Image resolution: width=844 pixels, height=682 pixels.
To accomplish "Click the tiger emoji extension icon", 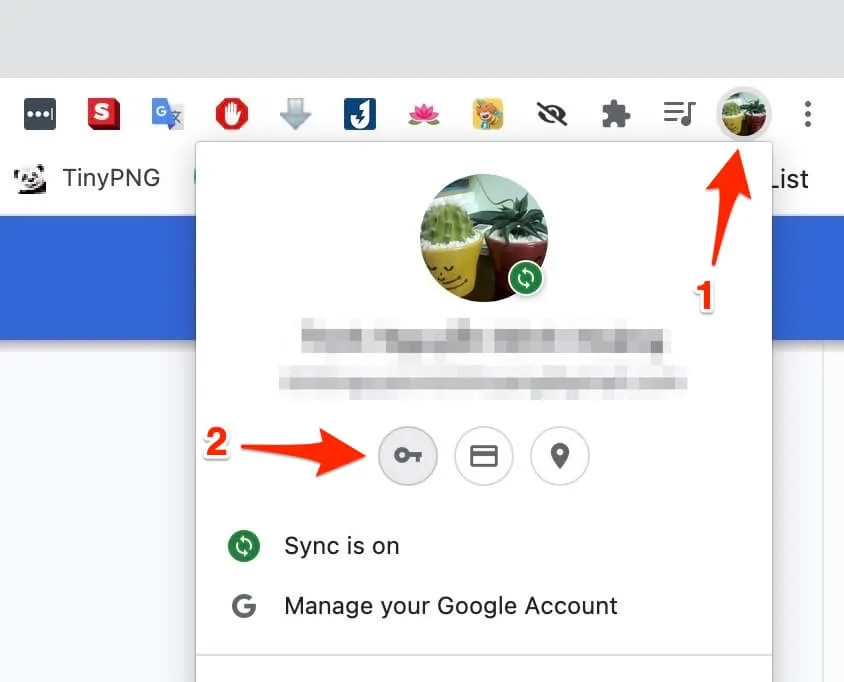I will point(488,113).
